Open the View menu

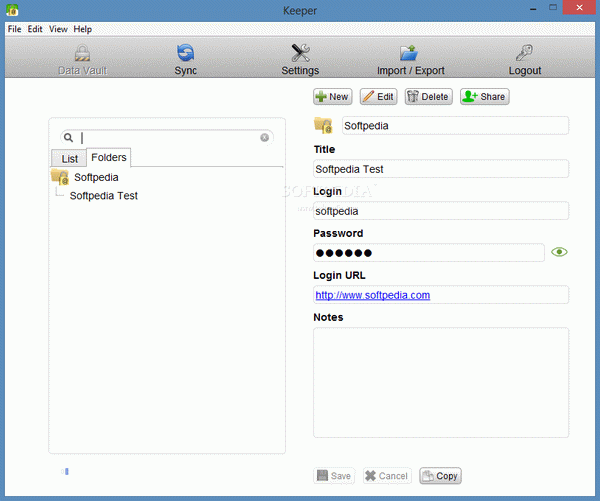[x=58, y=29]
